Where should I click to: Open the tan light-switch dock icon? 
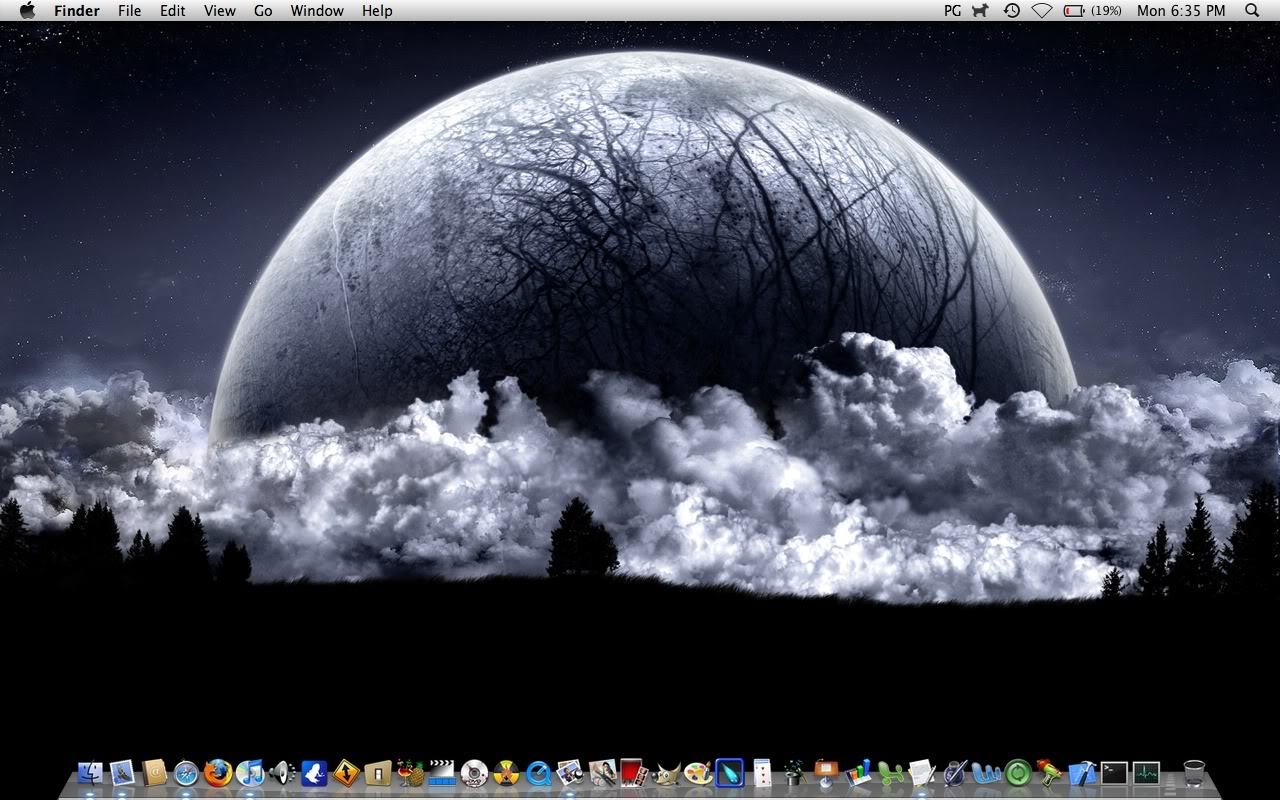coord(378,772)
